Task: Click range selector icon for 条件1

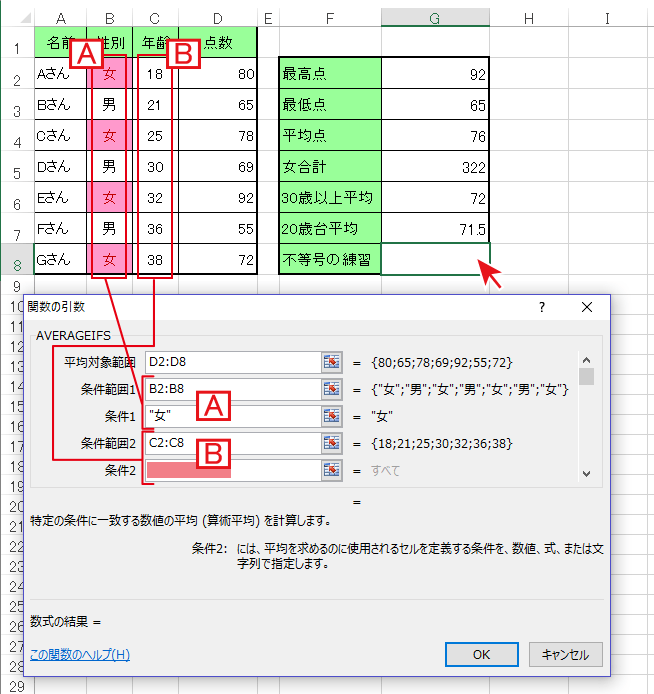Action: click(331, 416)
